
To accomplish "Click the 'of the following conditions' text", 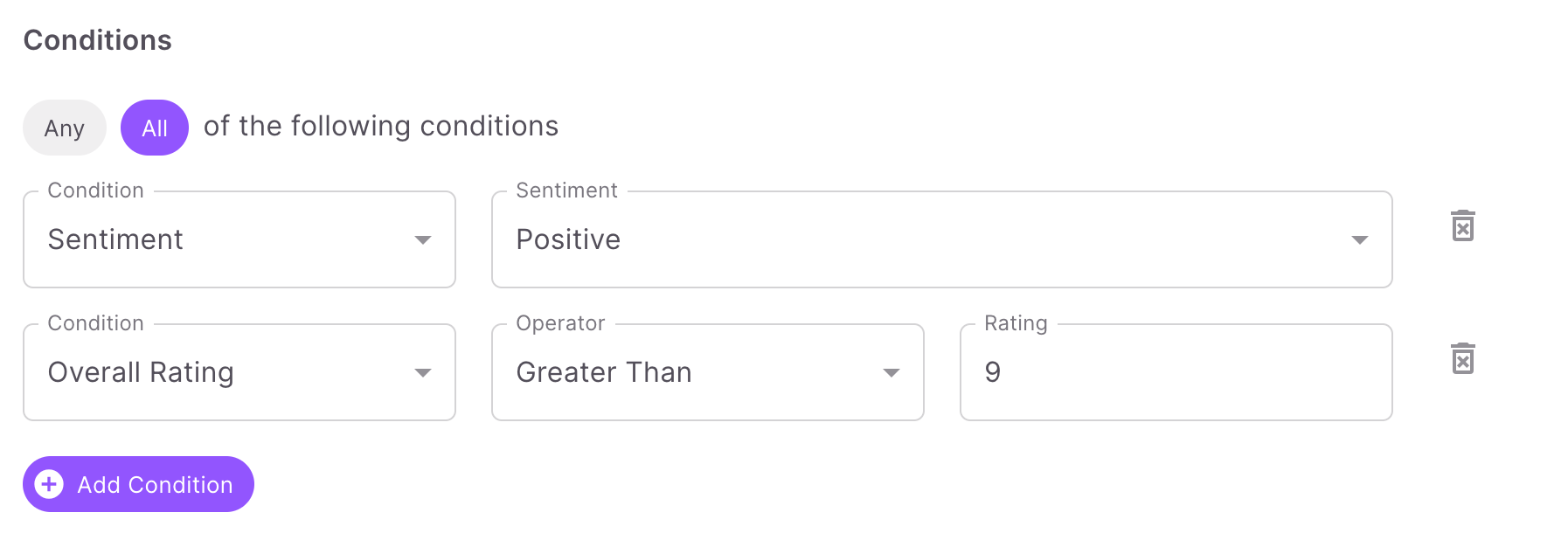I will (381, 127).
